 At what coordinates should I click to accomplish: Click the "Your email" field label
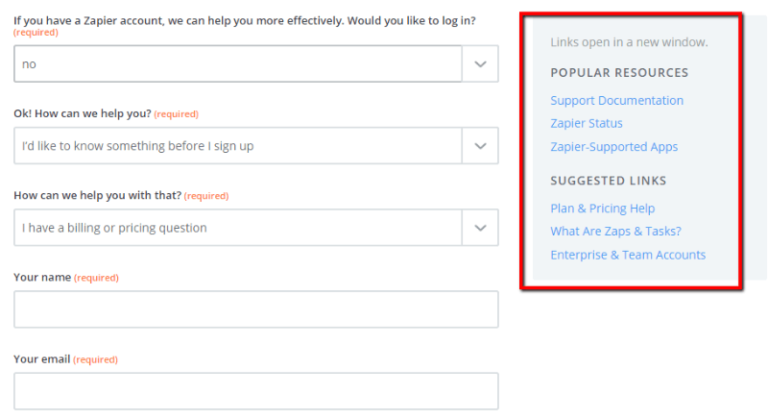42,359
